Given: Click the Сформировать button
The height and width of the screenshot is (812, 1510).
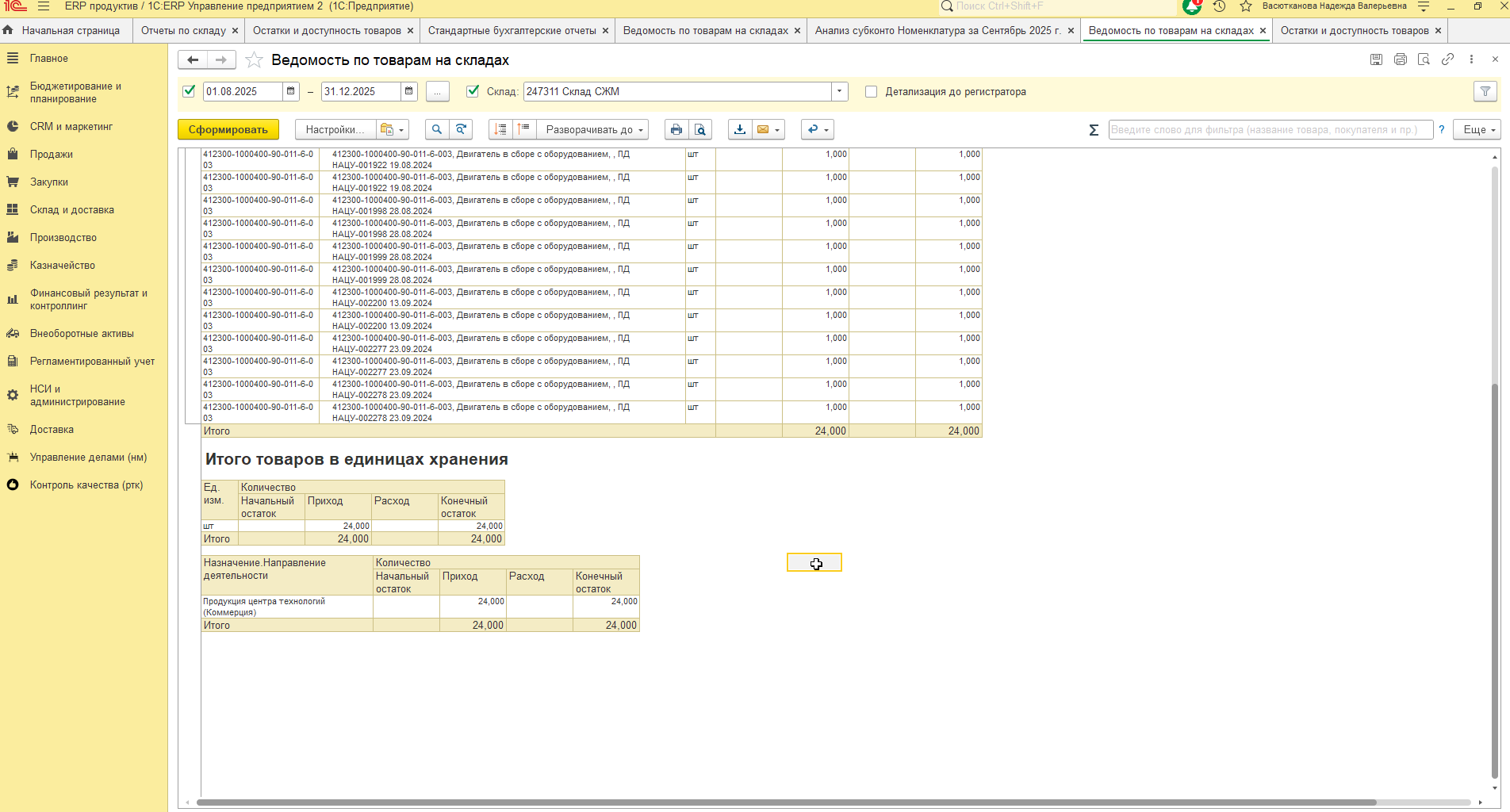Looking at the screenshot, I should click(228, 130).
